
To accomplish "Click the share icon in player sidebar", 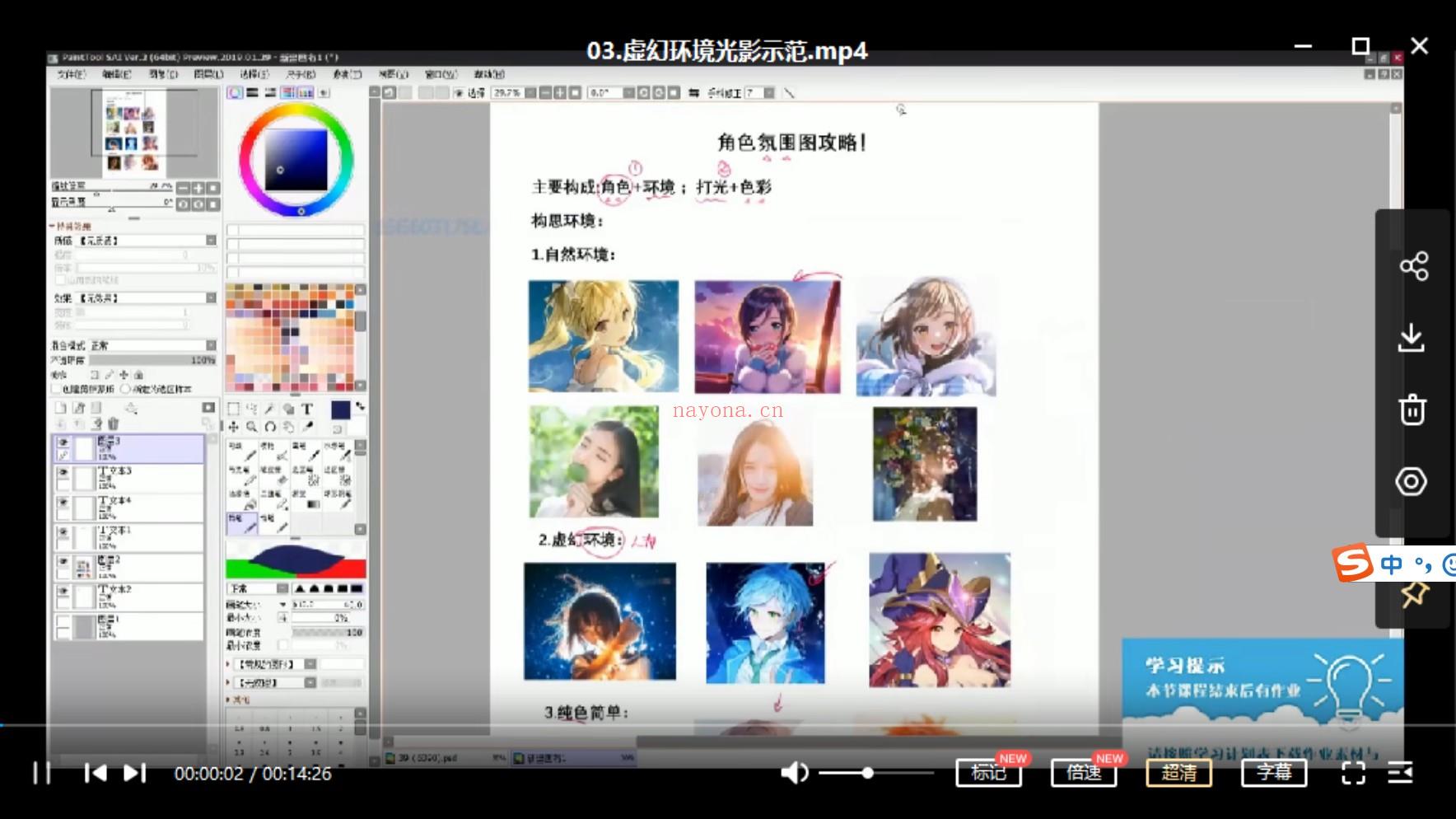I will tap(1413, 266).
